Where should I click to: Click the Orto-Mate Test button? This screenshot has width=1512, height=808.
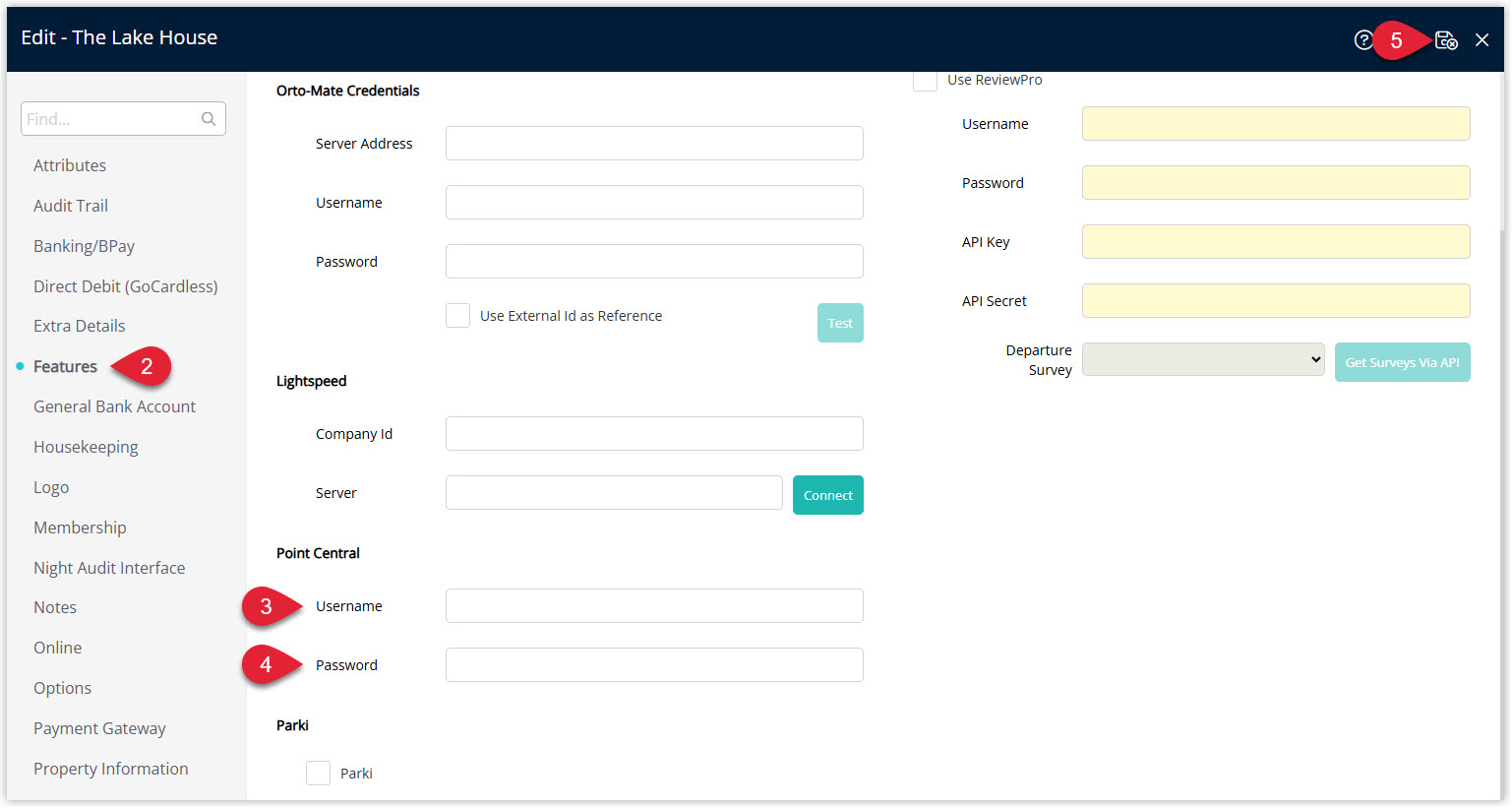tap(840, 323)
